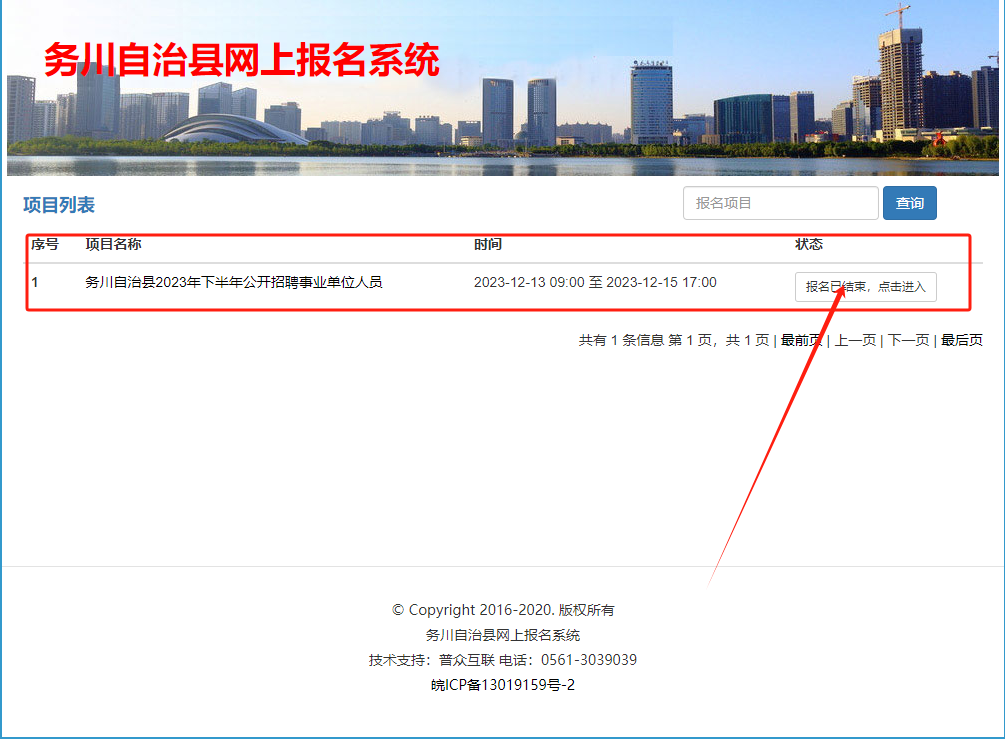This screenshot has height=739, width=1005.
Task: Click the 时间 column header
Action: point(488,244)
